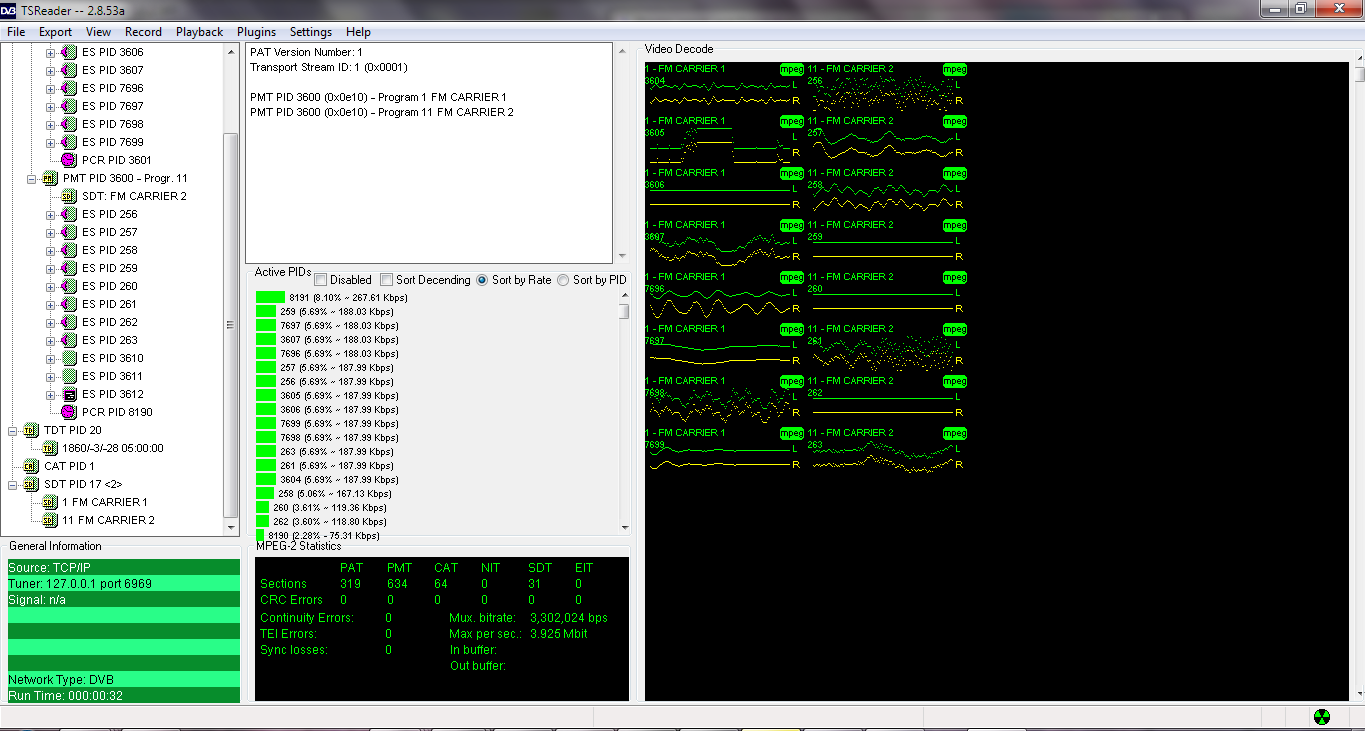Open the Record menu
Viewport: 1365px width, 731px height.
[143, 32]
